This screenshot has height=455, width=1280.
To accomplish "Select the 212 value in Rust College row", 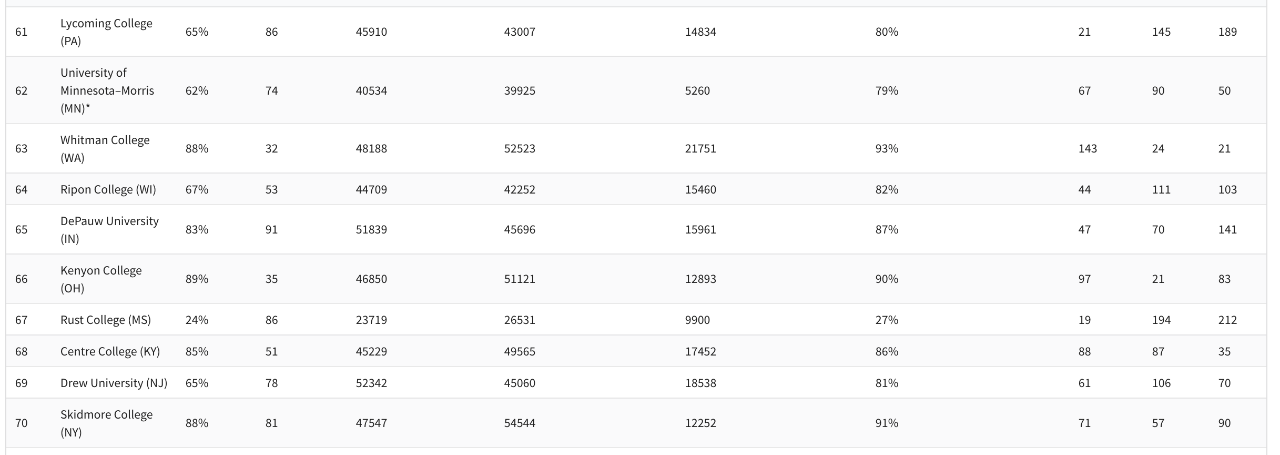I will point(1227,320).
